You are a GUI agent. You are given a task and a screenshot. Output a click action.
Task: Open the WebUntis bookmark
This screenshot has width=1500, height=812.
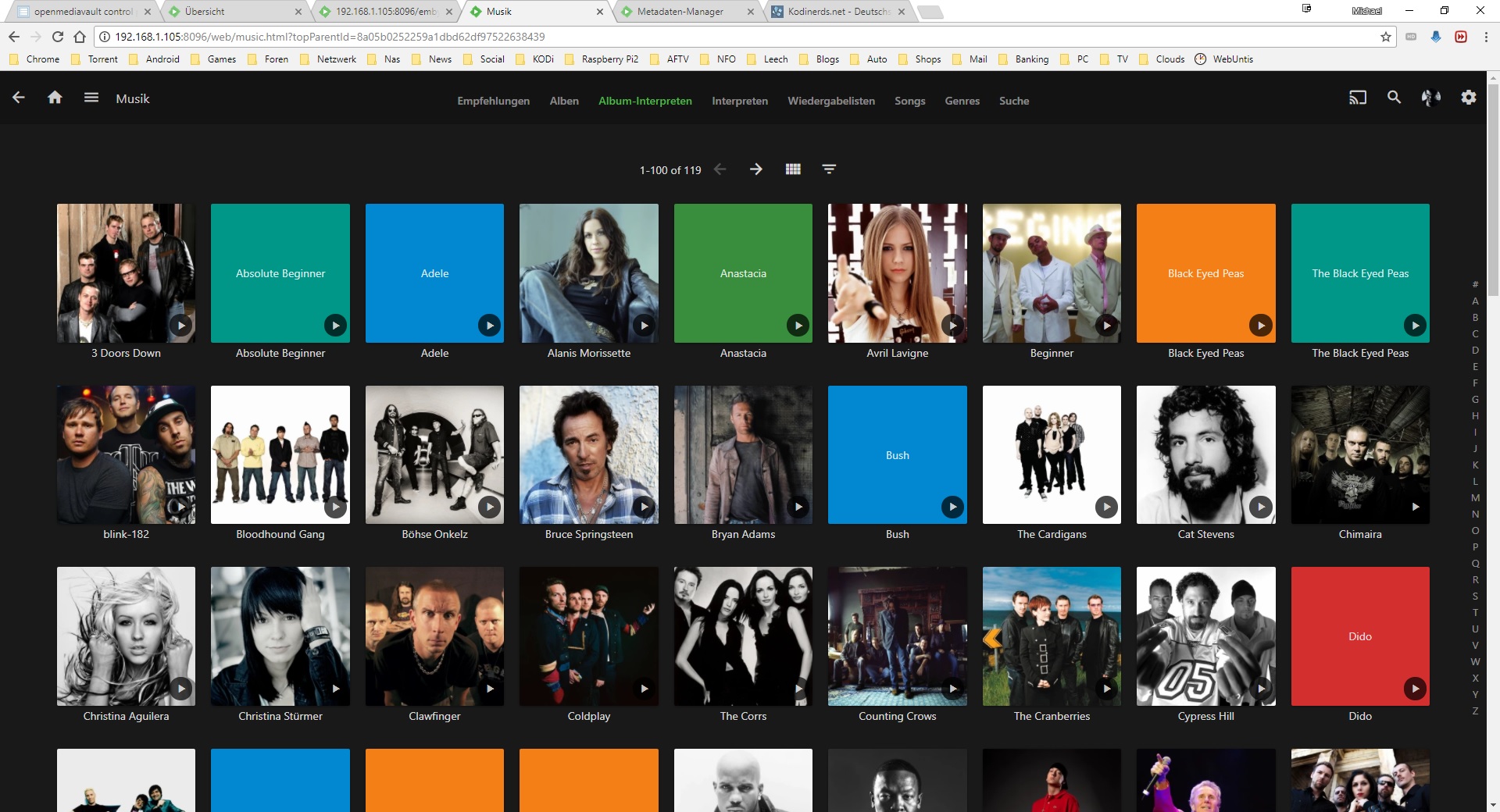(1224, 59)
